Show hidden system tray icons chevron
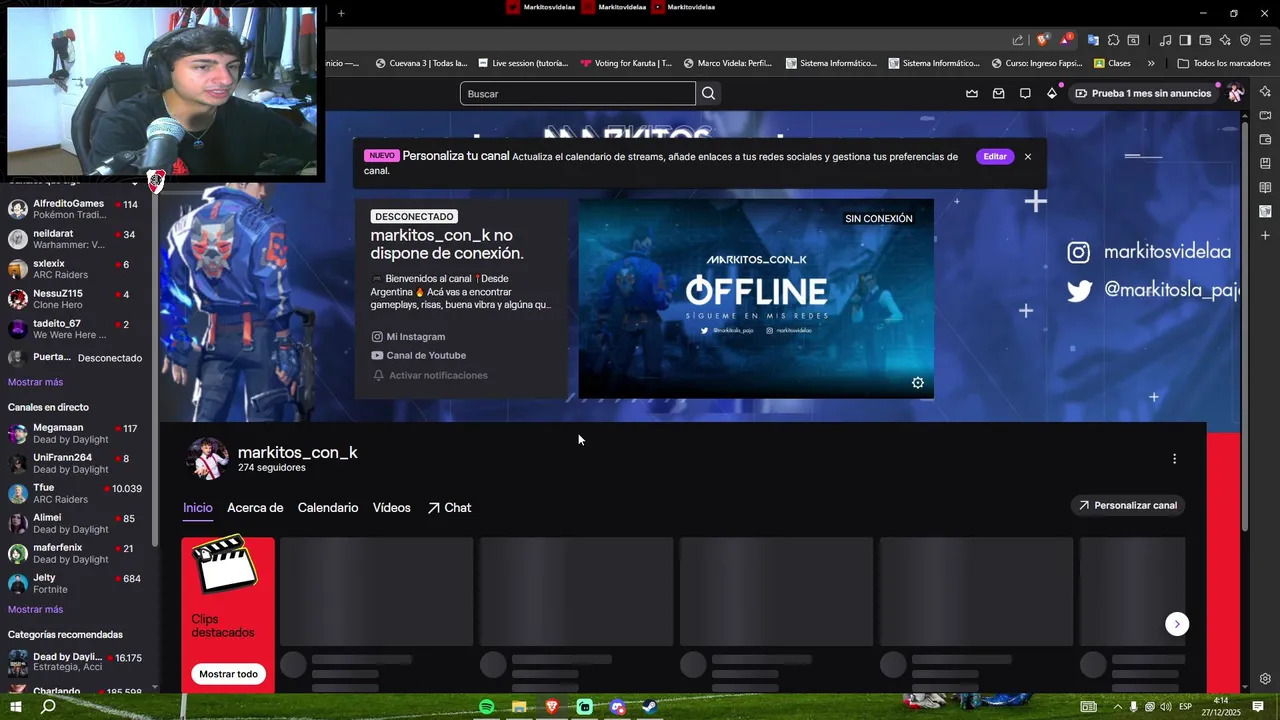Viewport: 1280px width, 720px height. pyautogui.click(x=1118, y=707)
